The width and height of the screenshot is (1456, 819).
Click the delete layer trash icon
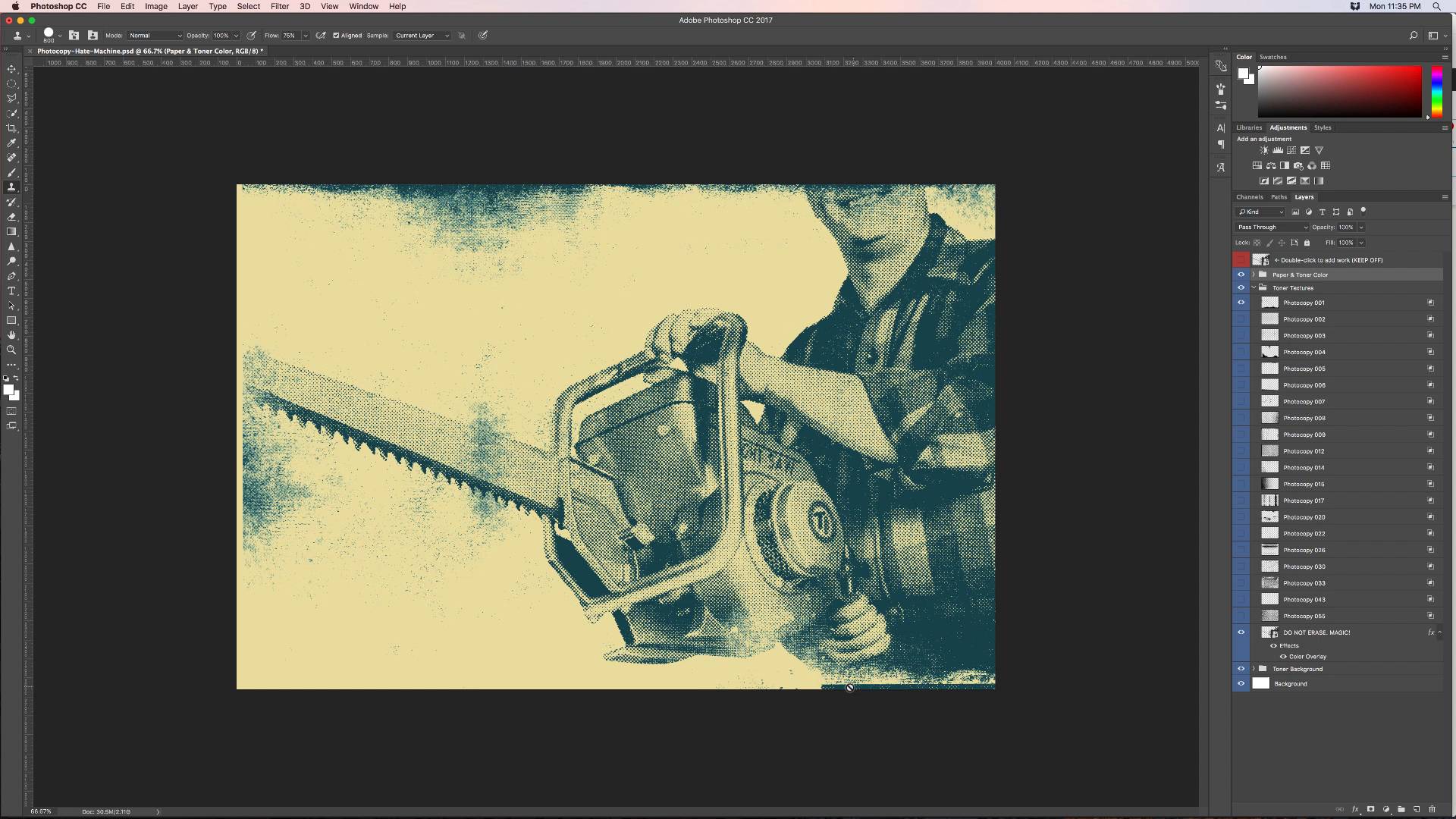1432,809
